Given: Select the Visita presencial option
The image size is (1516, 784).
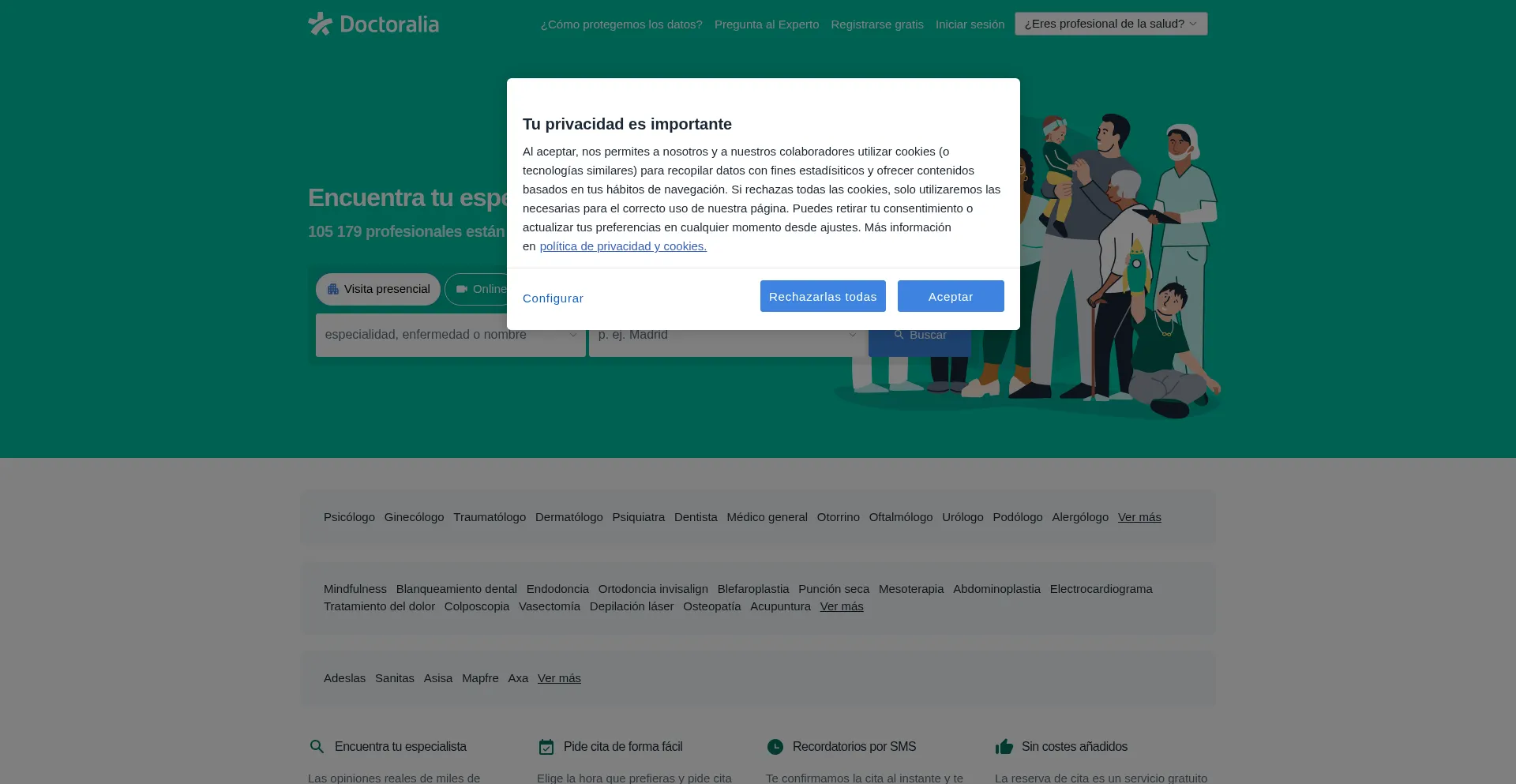Looking at the screenshot, I should pyautogui.click(x=378, y=290).
